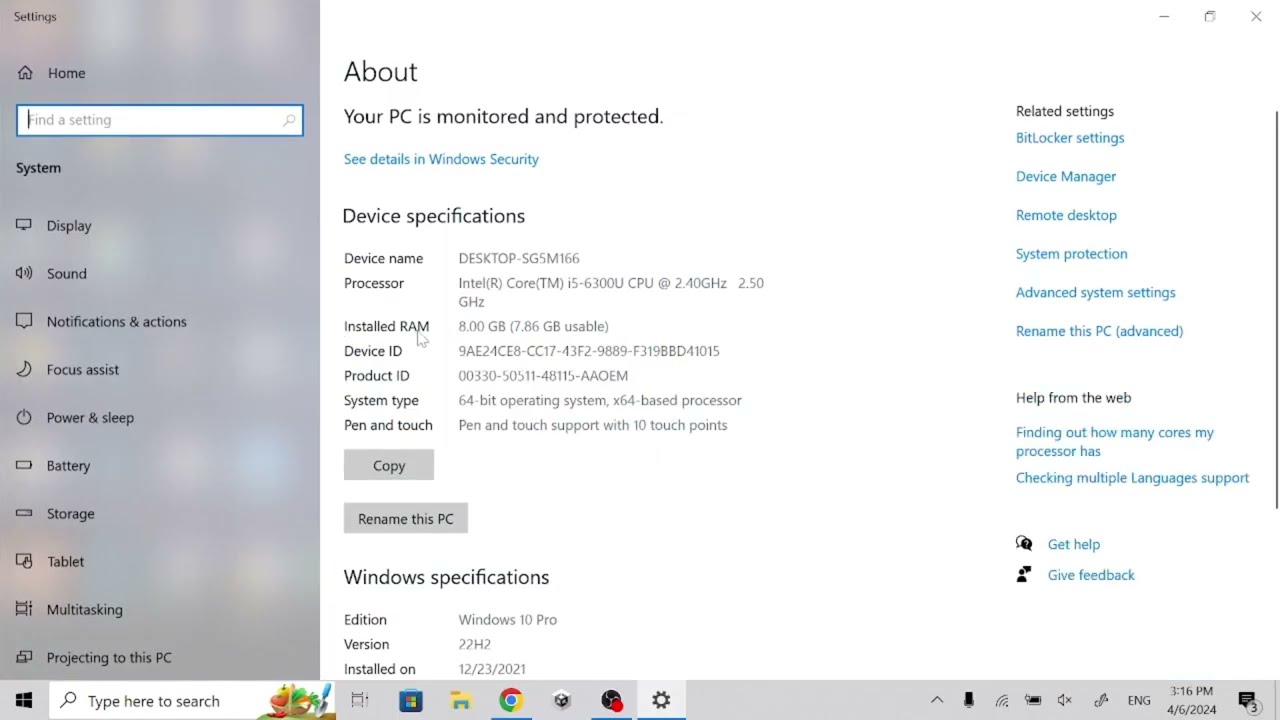Click the vertical scrollbar of About page

pyautogui.click(x=1276, y=310)
